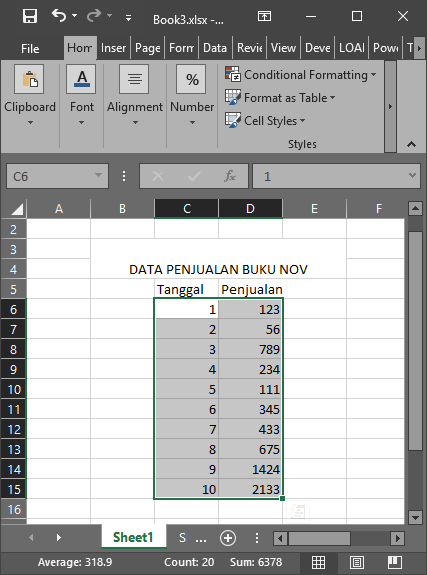
Task: Select the Sheet1 tab
Action: [x=133, y=537]
